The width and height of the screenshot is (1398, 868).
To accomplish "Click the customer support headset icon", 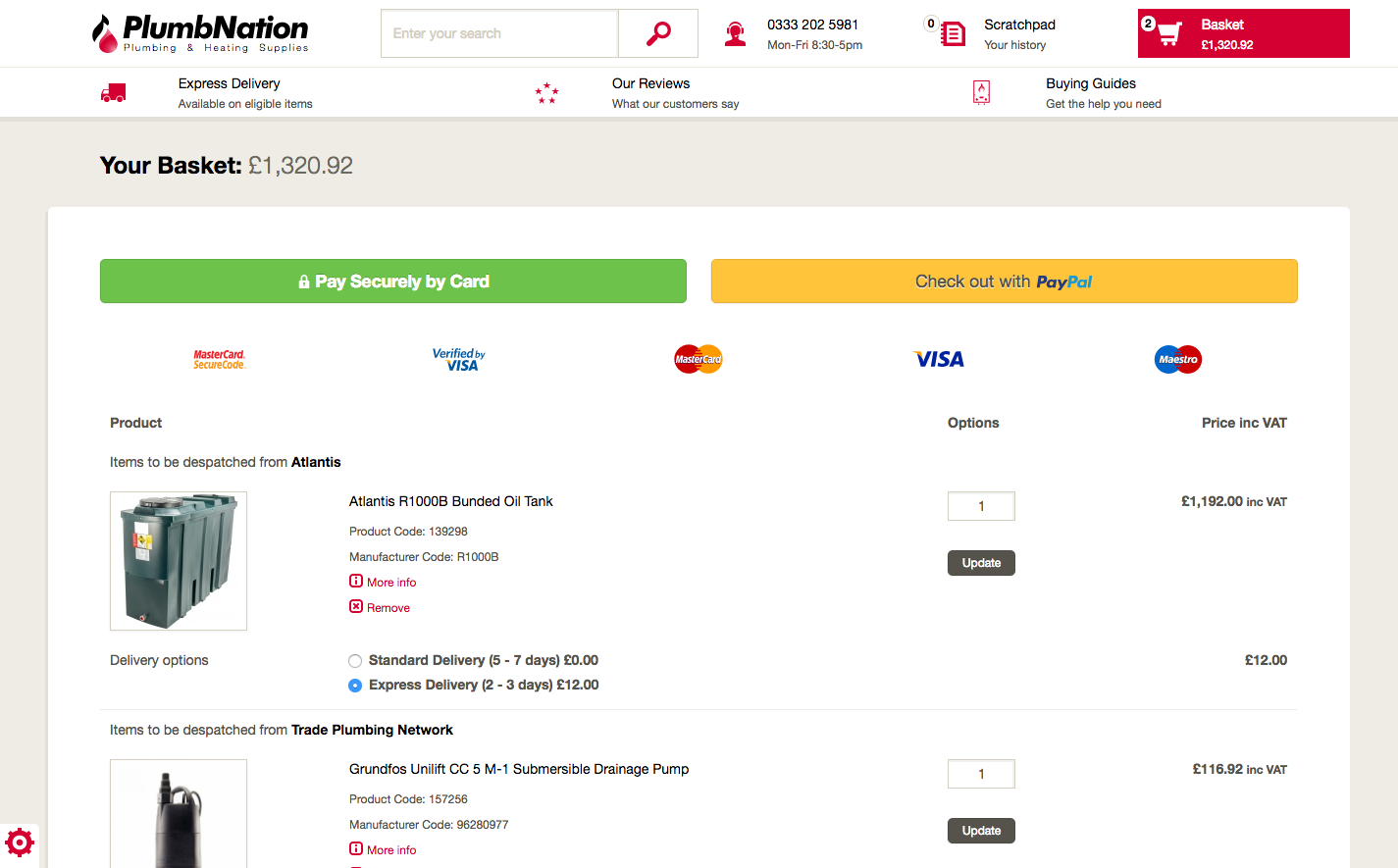I will tap(735, 34).
